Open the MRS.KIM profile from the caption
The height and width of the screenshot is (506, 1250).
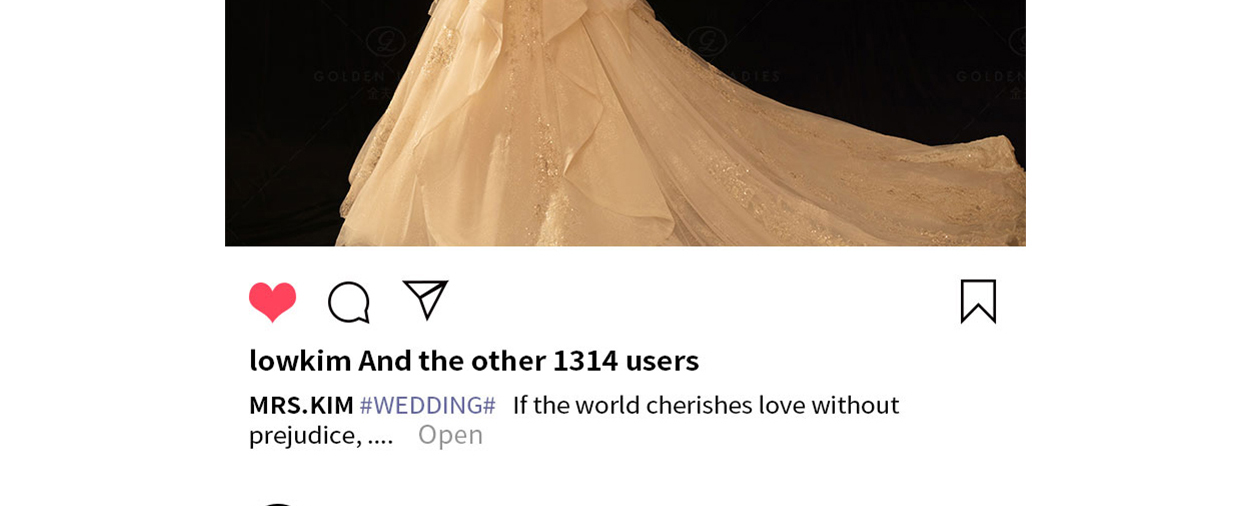pyautogui.click(x=301, y=405)
